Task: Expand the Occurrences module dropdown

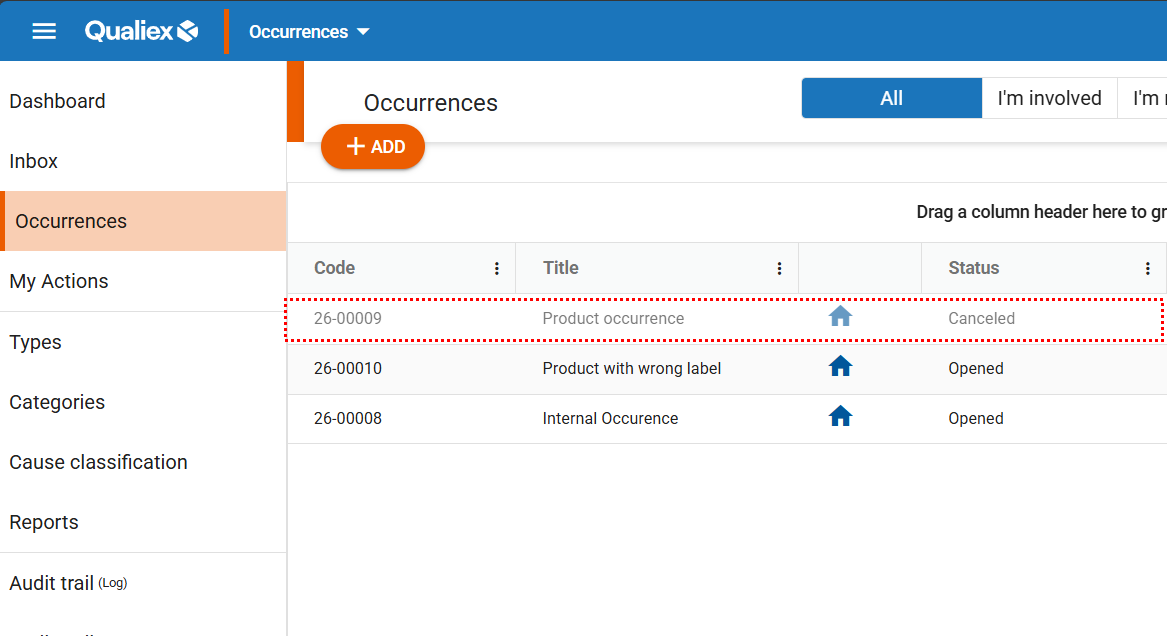Action: tap(309, 32)
